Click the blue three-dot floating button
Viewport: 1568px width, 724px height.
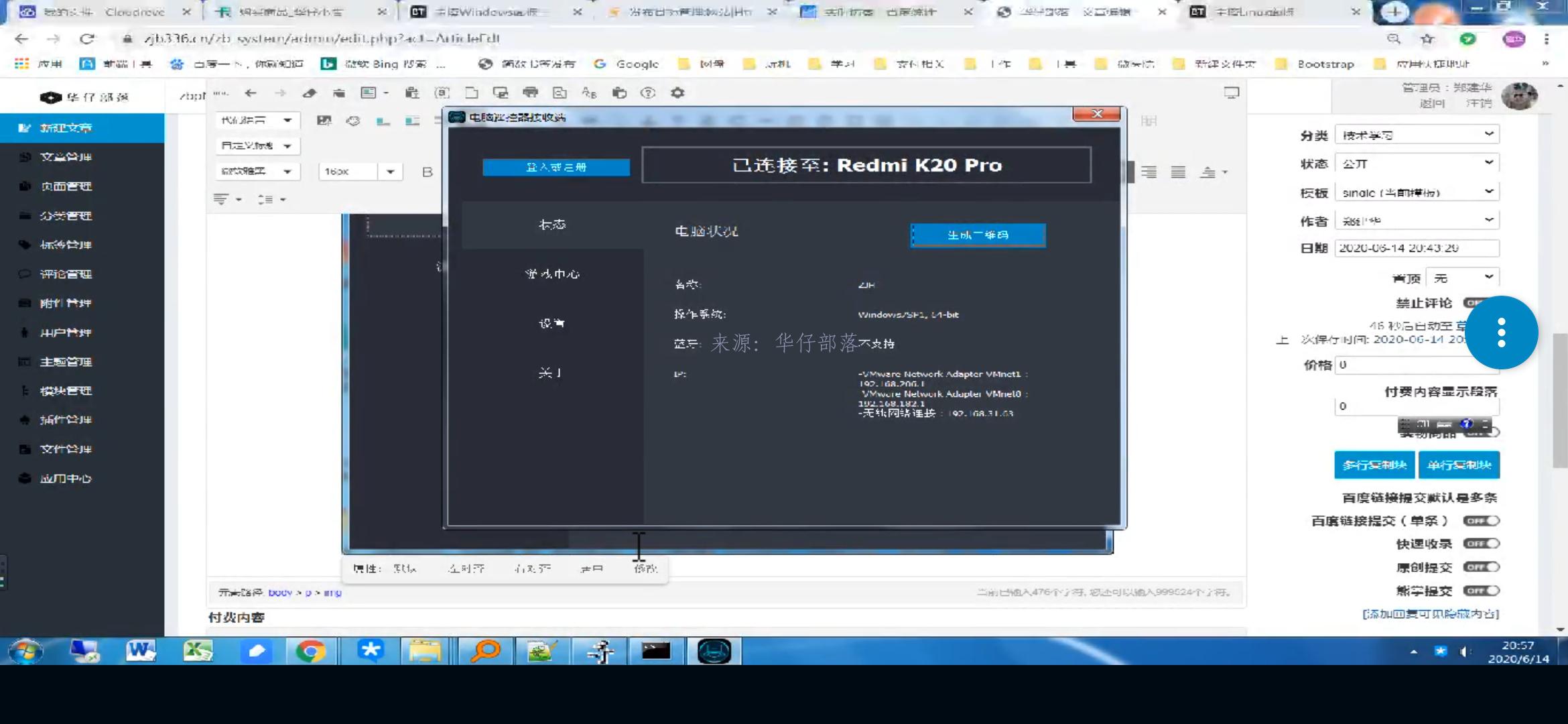click(1501, 333)
